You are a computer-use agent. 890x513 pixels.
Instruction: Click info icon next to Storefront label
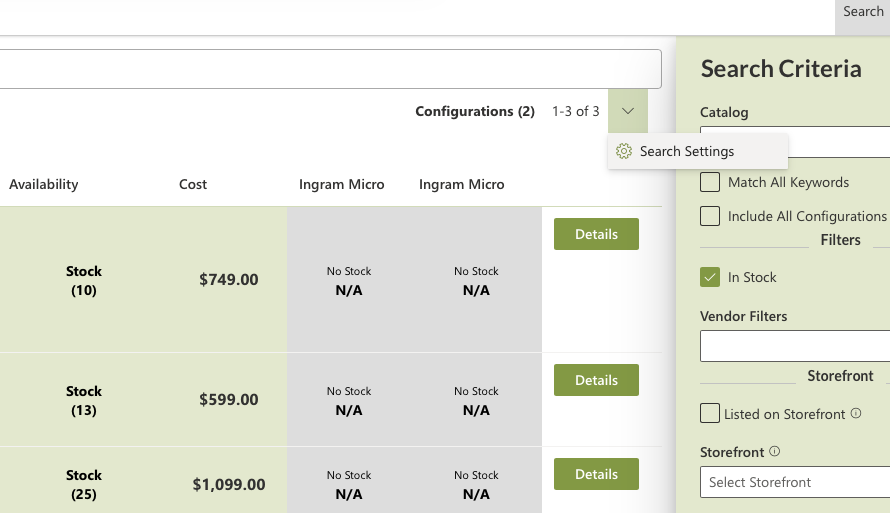(775, 451)
